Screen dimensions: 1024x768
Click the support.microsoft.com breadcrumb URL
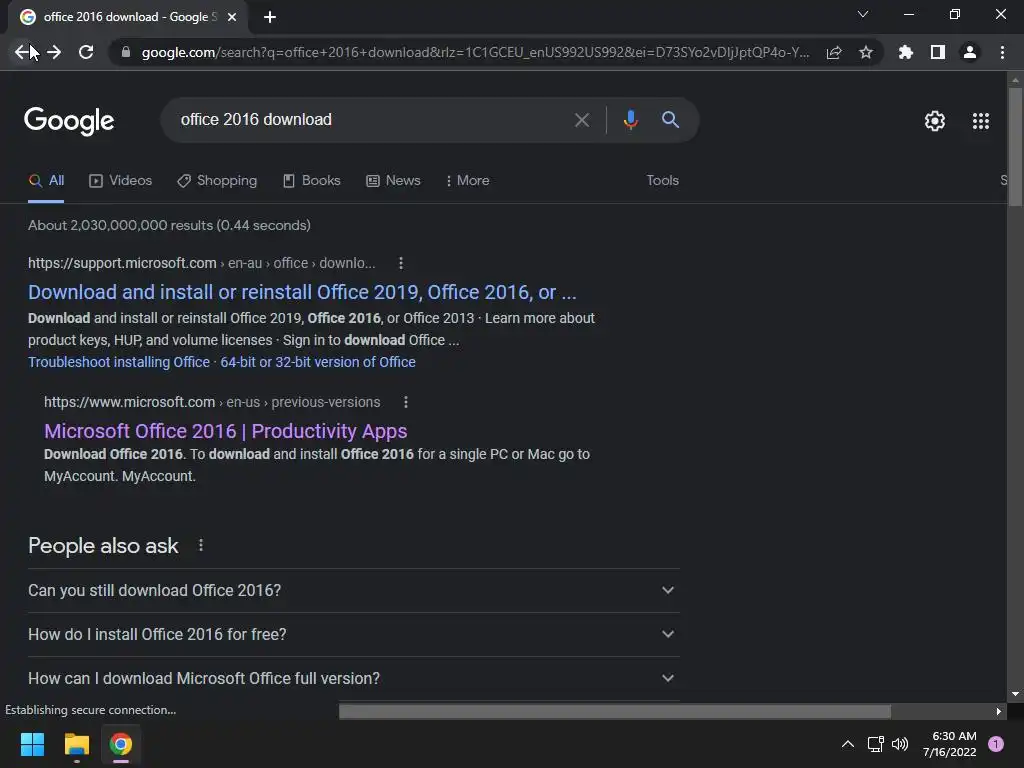tap(202, 263)
